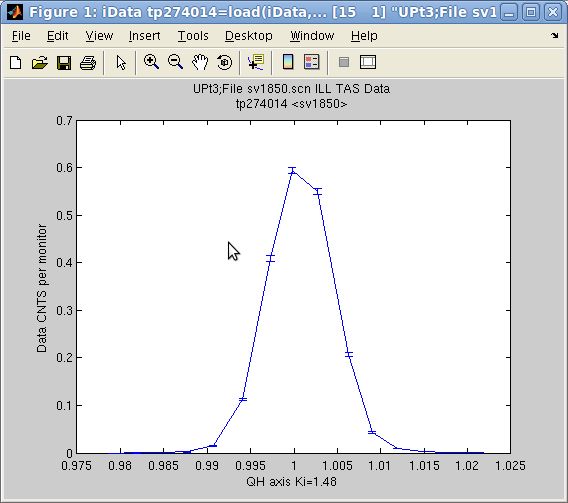Open the Insert menu
The width and height of the screenshot is (568, 503).
tap(145, 36)
